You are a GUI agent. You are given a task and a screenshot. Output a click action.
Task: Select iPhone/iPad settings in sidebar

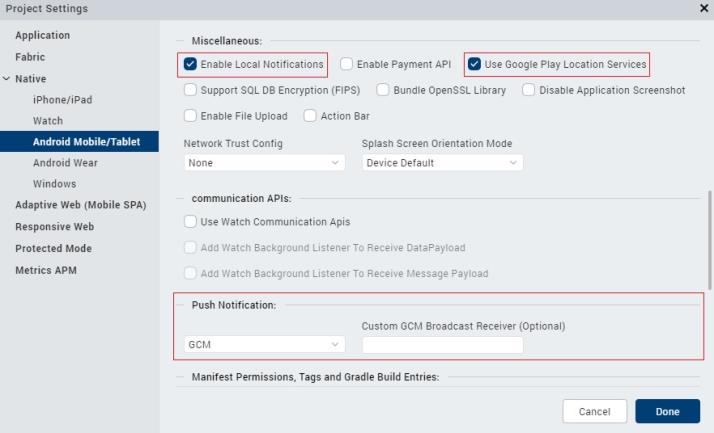pos(64,100)
